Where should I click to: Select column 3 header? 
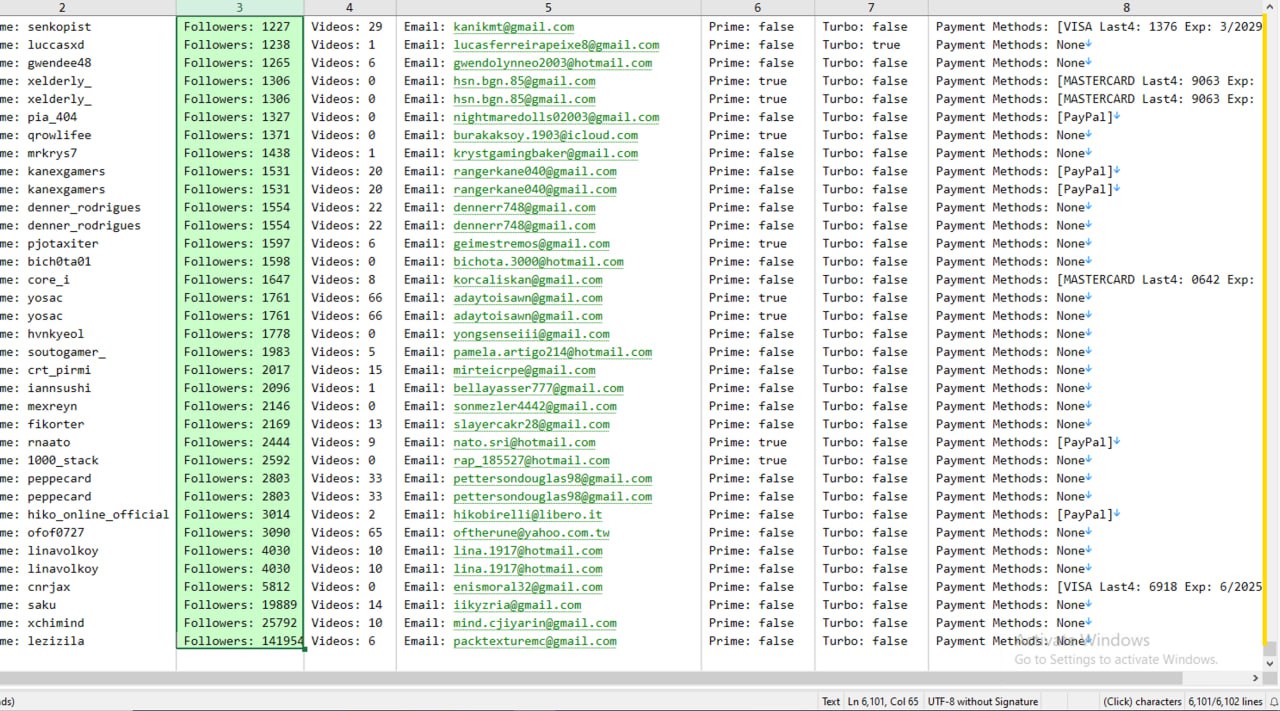(x=240, y=7)
